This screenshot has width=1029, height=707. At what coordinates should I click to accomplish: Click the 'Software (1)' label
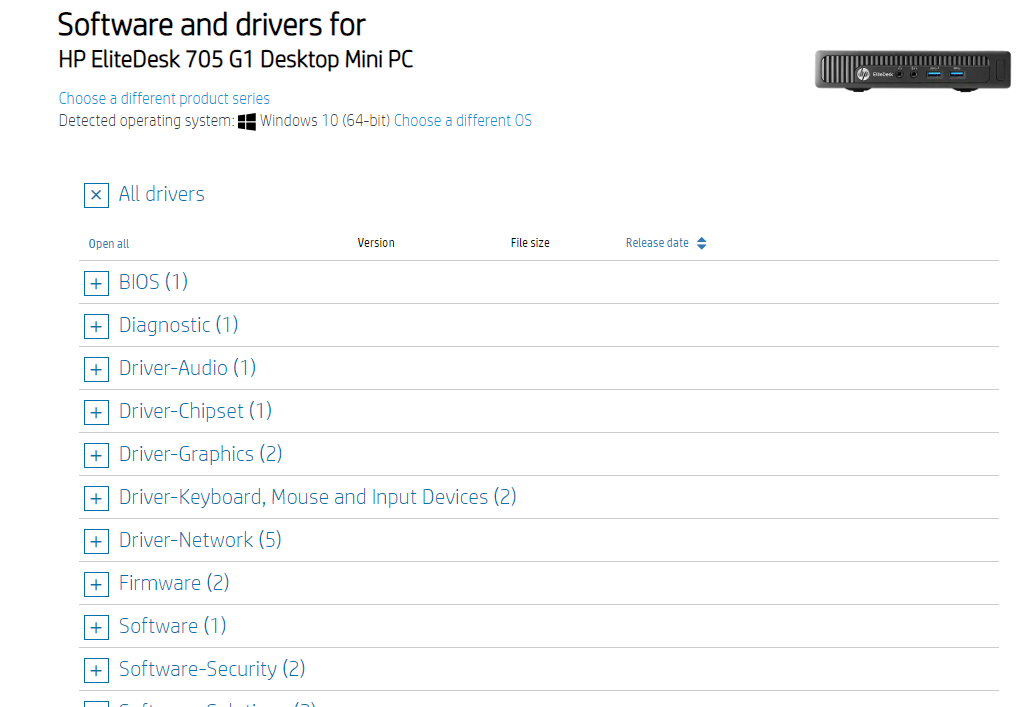pos(173,626)
